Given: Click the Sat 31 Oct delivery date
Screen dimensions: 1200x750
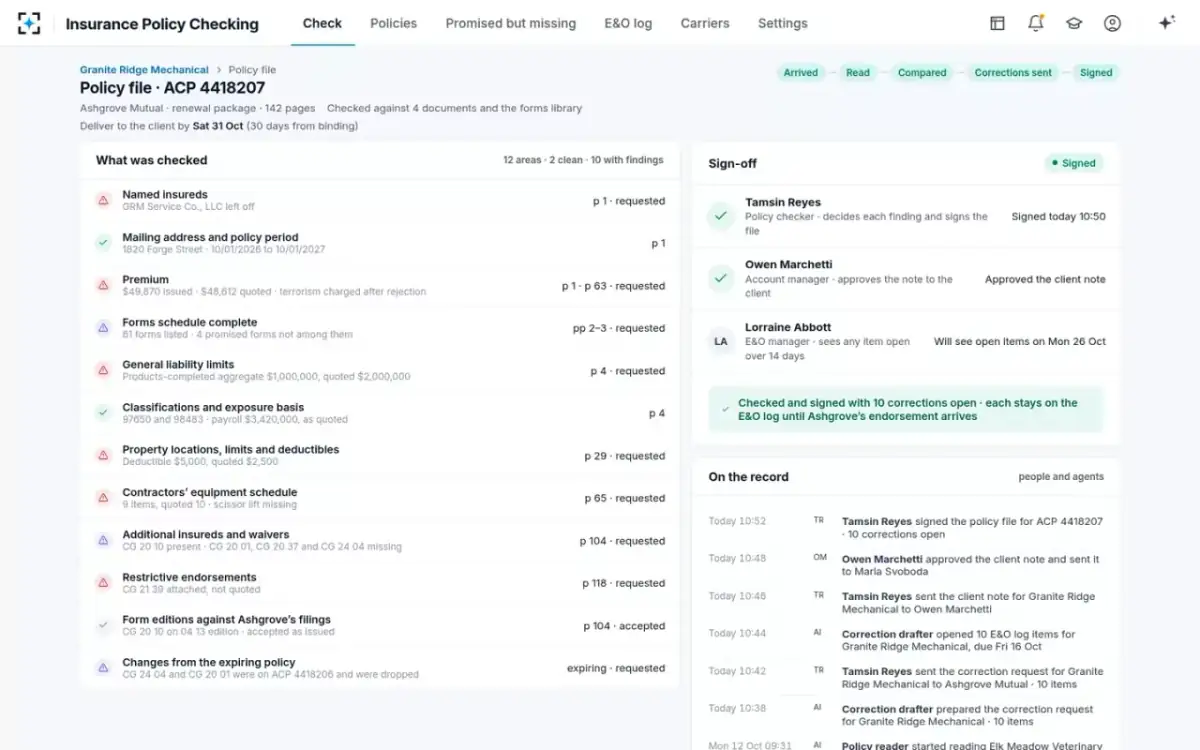Looking at the screenshot, I should click(217, 126).
